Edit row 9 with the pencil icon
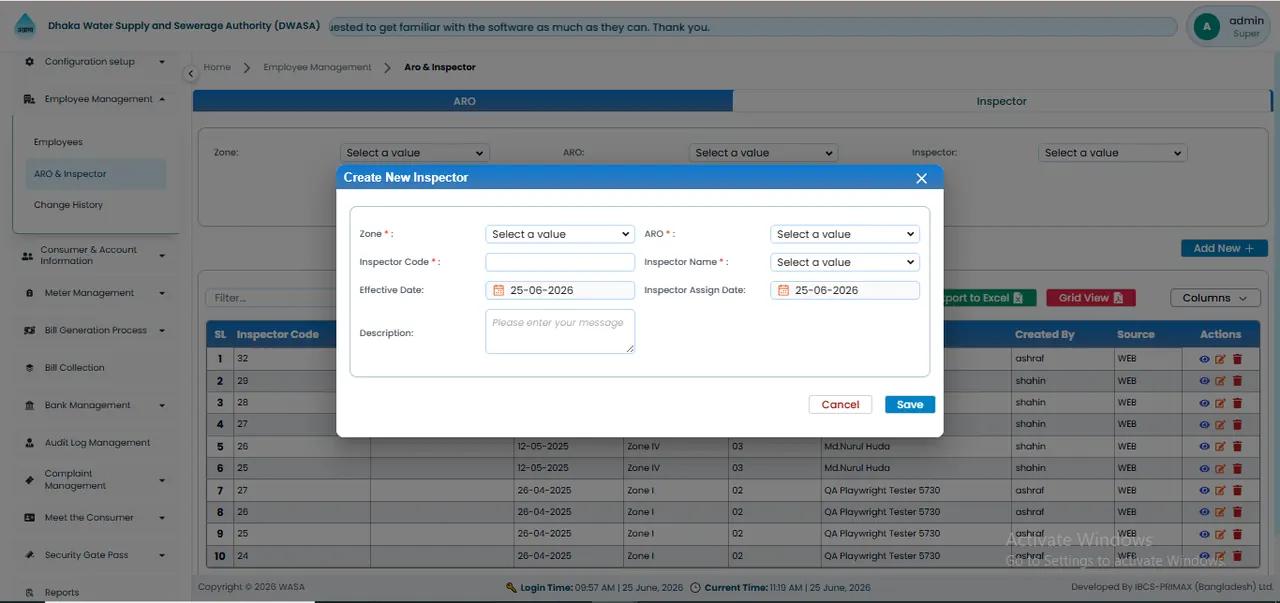 click(1220, 534)
